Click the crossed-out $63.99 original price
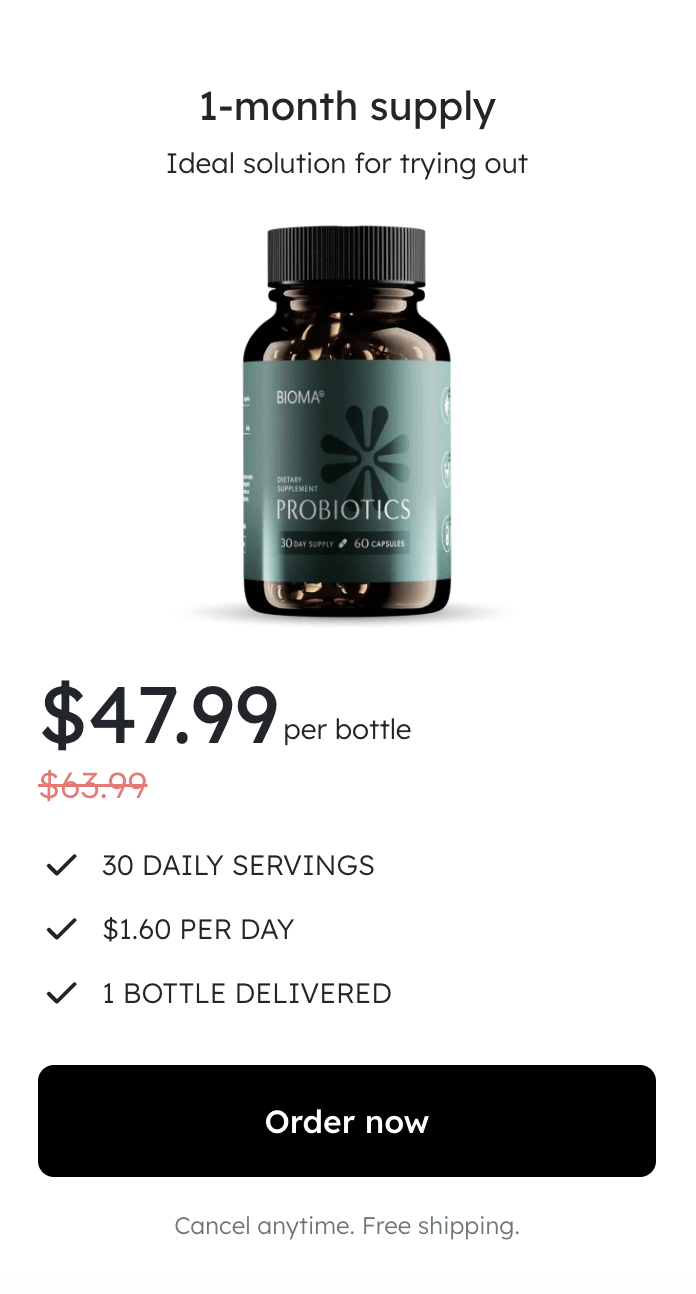 pyautogui.click(x=93, y=786)
